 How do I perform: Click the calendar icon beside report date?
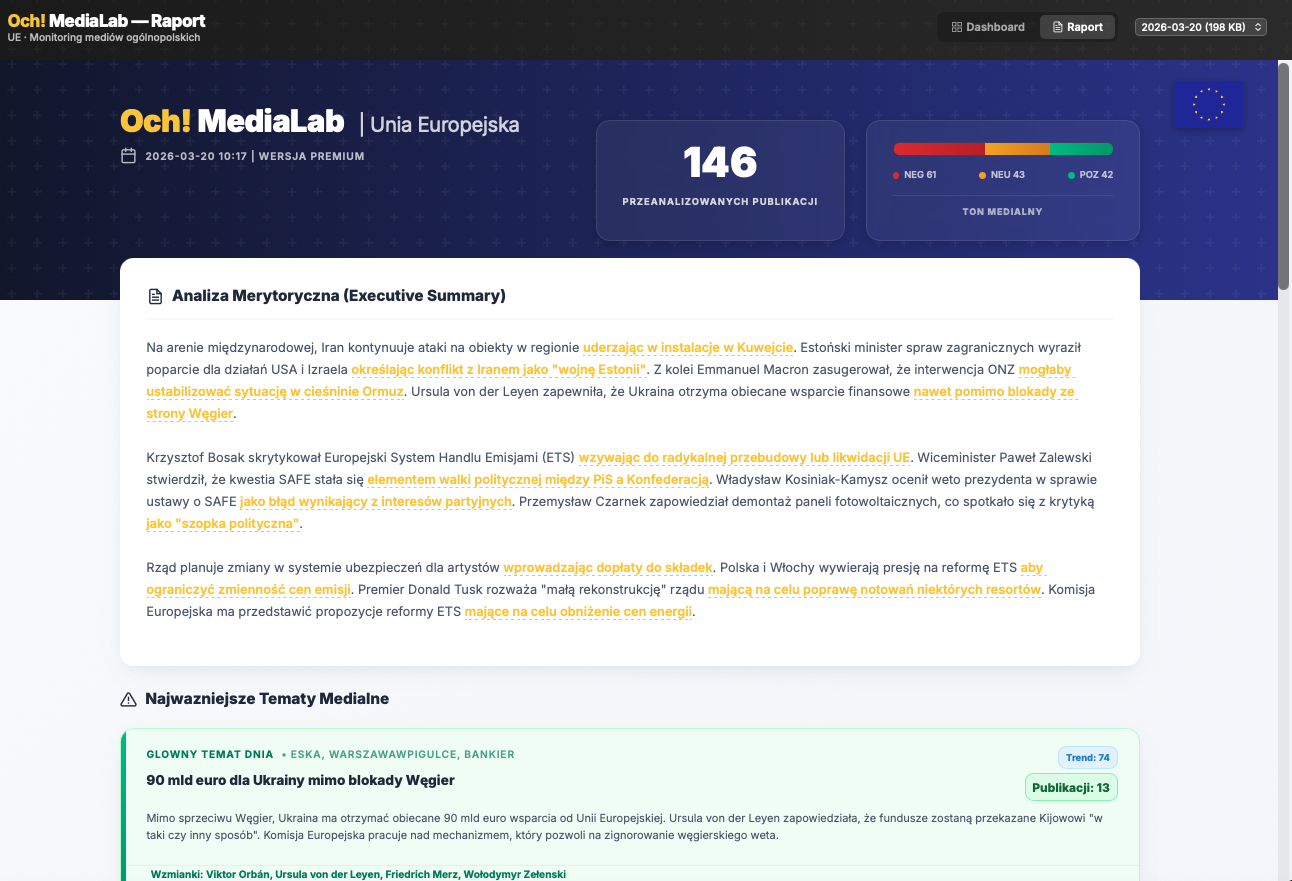coord(128,156)
